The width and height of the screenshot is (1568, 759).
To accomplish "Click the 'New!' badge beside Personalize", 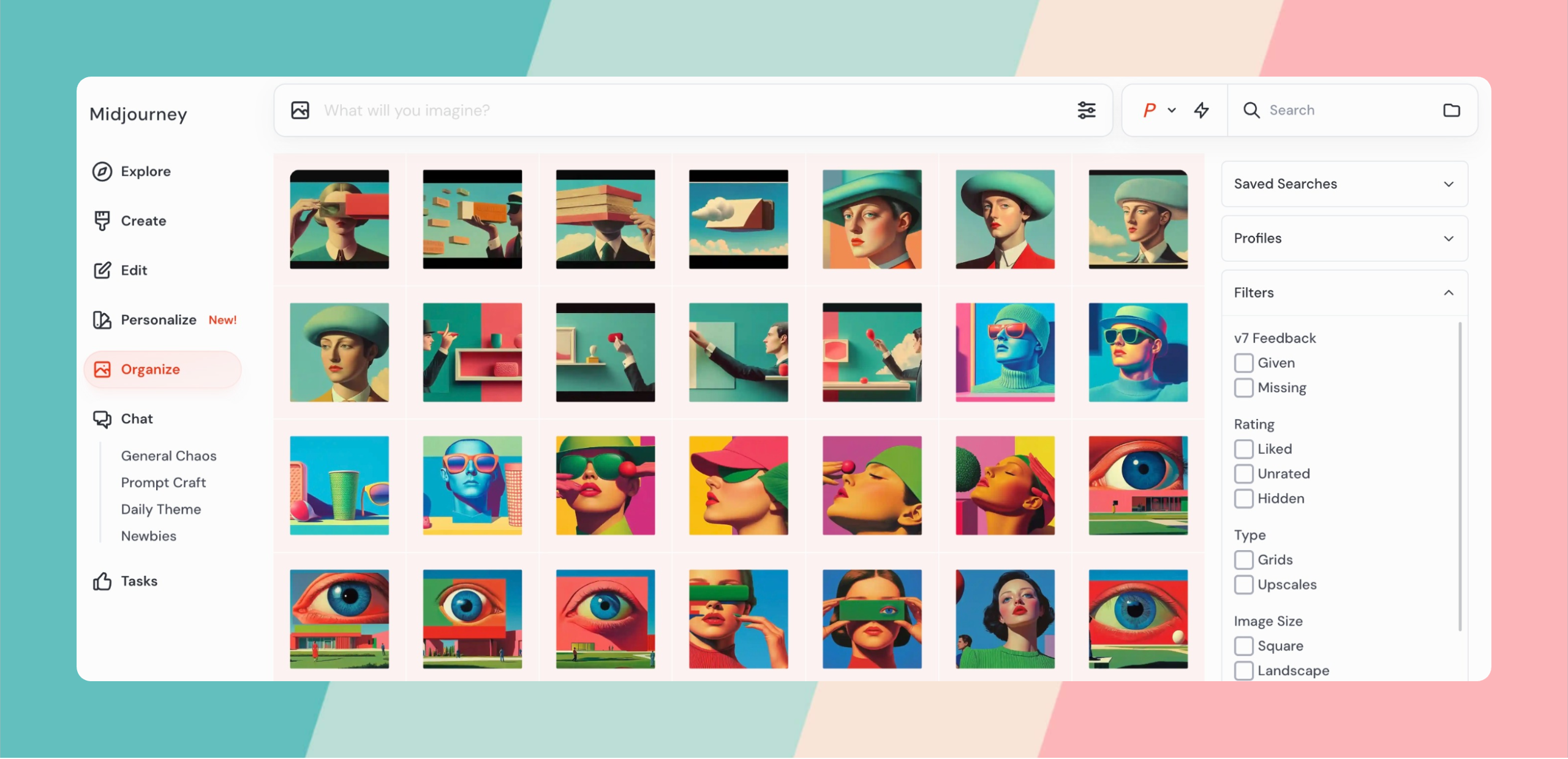I will (x=222, y=320).
